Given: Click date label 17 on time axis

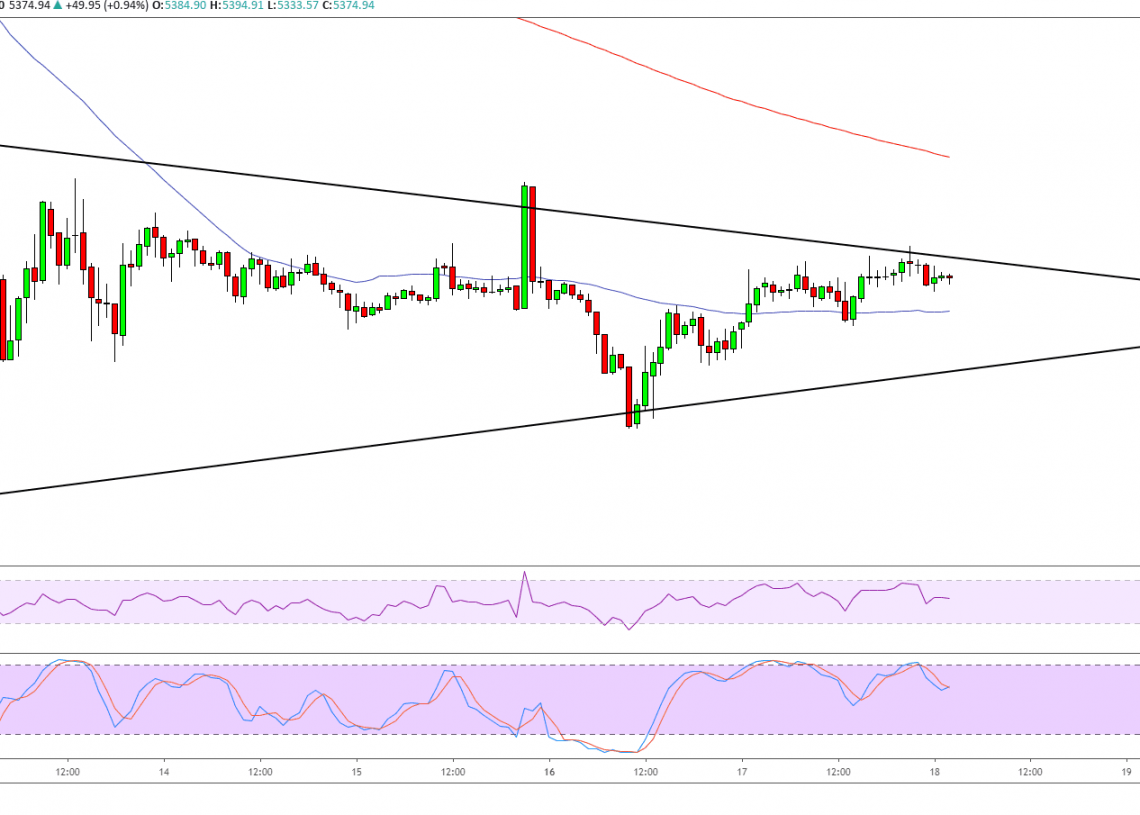Looking at the screenshot, I should pyautogui.click(x=742, y=772).
